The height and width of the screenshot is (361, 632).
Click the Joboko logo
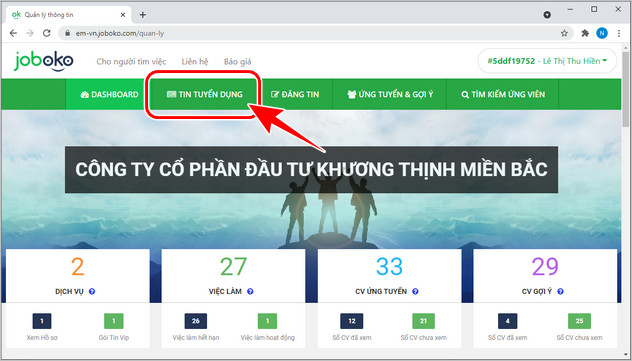[44, 61]
